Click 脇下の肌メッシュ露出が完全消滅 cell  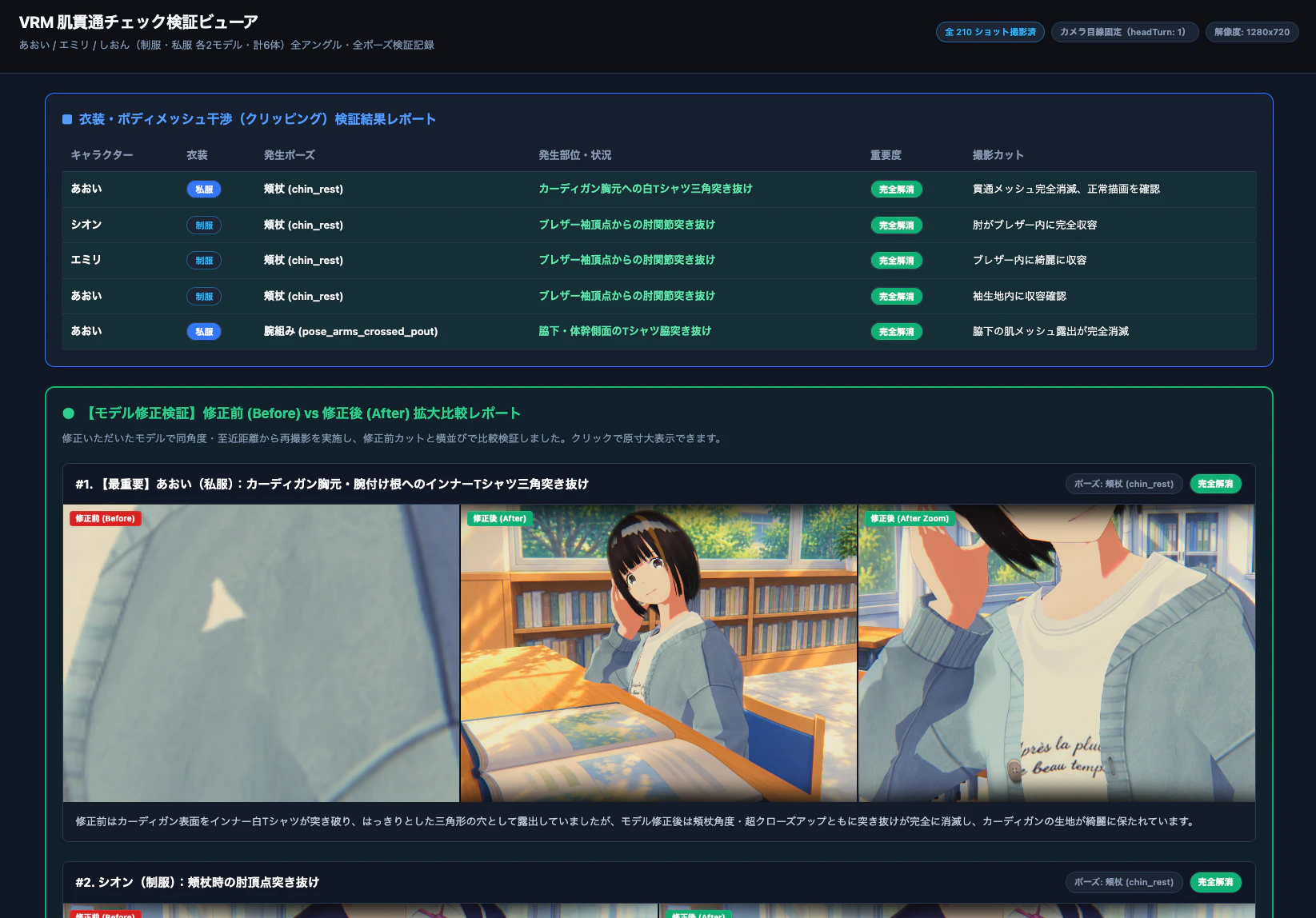tap(1050, 331)
